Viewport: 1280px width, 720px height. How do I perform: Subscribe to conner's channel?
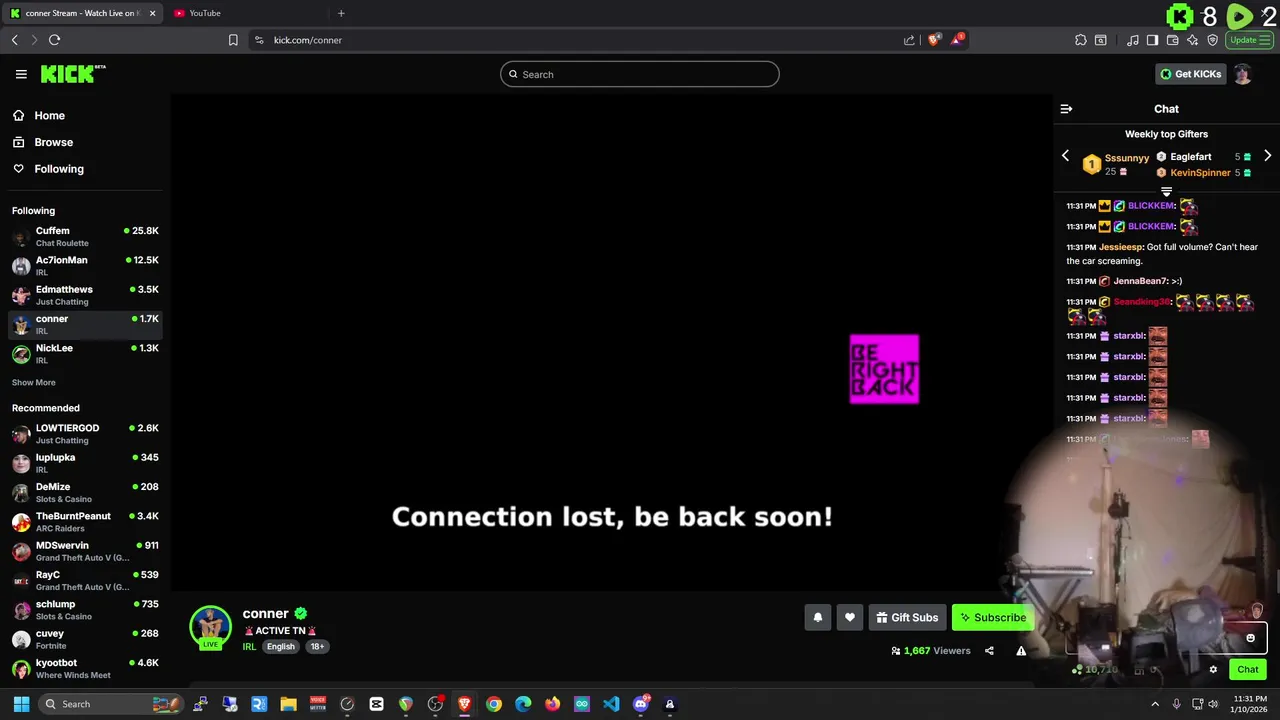pyautogui.click(x=992, y=618)
